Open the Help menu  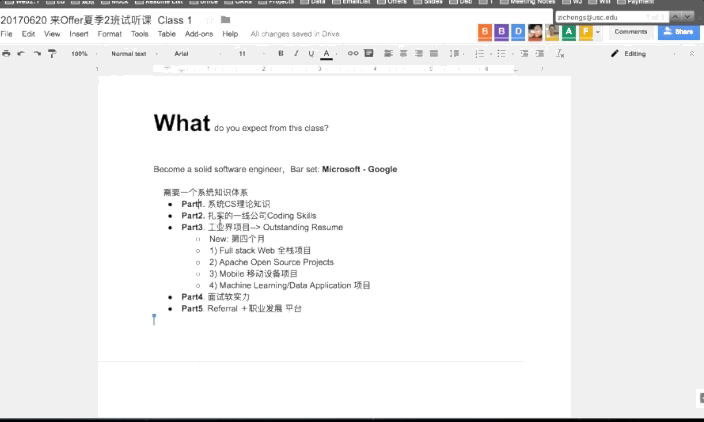(230, 34)
